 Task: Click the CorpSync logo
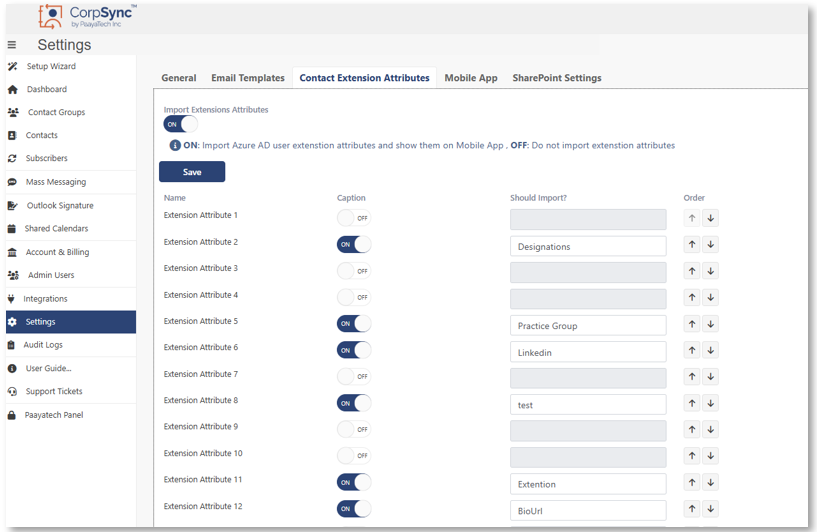[88, 16]
